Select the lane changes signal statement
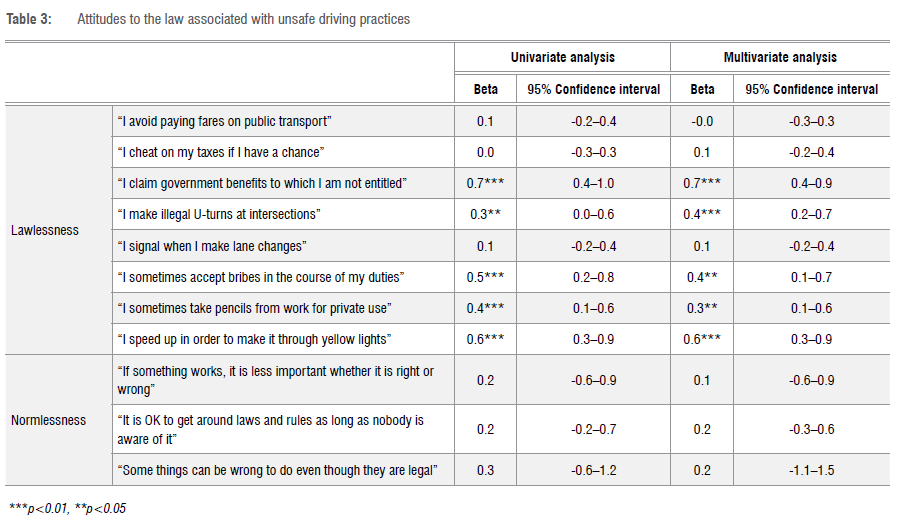The image size is (900, 523). tap(225, 246)
